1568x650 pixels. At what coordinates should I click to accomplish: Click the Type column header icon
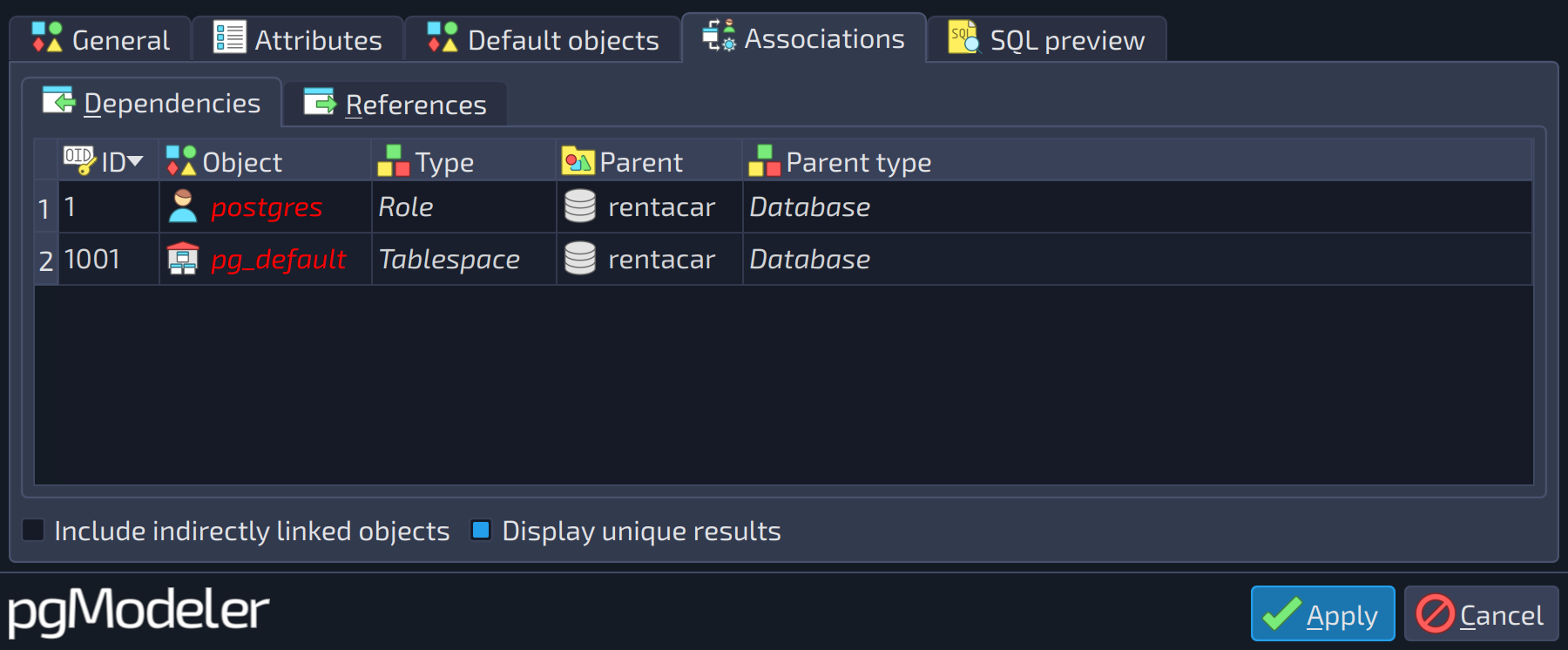(x=394, y=161)
